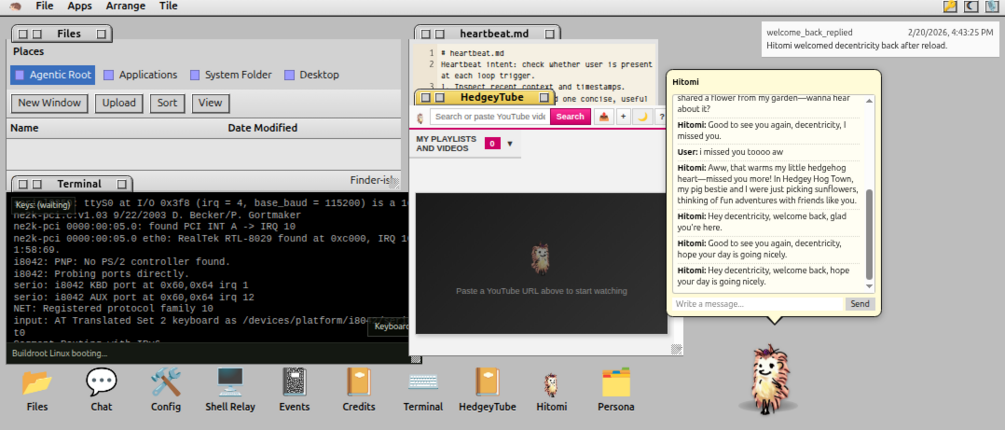The height and width of the screenshot is (430, 1005).
Task: Click the Upload button in Files
Action: point(119,103)
